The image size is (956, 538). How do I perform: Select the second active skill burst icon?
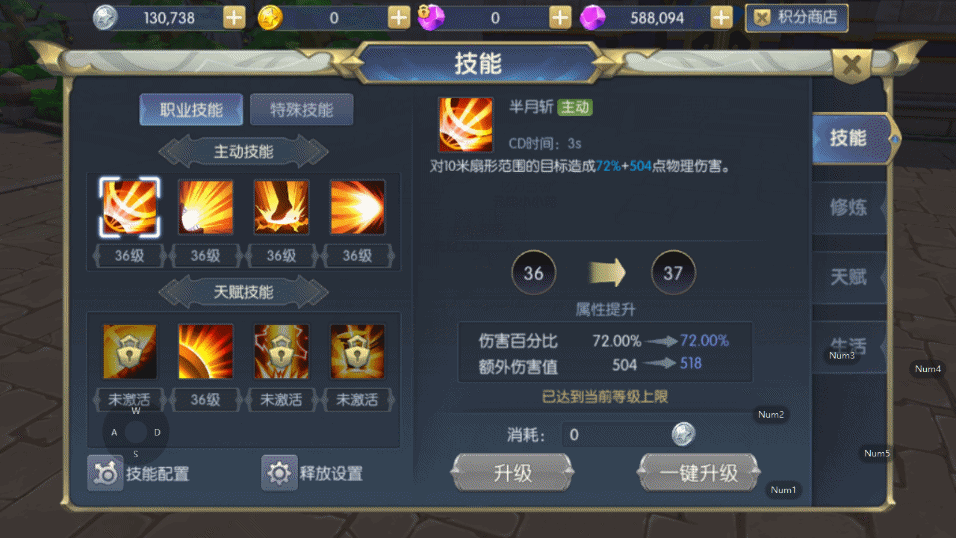tap(205, 207)
